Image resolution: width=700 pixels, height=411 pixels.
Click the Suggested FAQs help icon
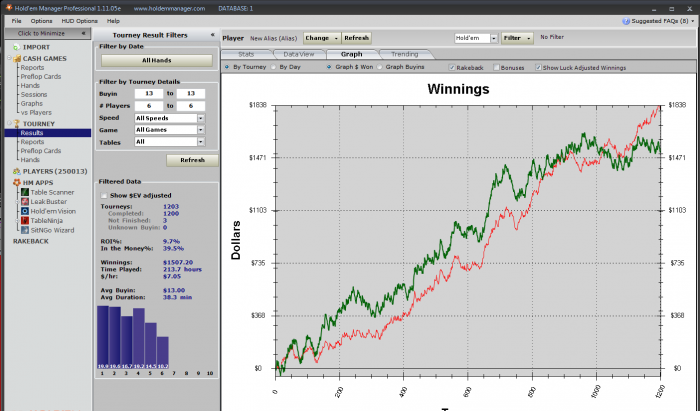[x=626, y=21]
